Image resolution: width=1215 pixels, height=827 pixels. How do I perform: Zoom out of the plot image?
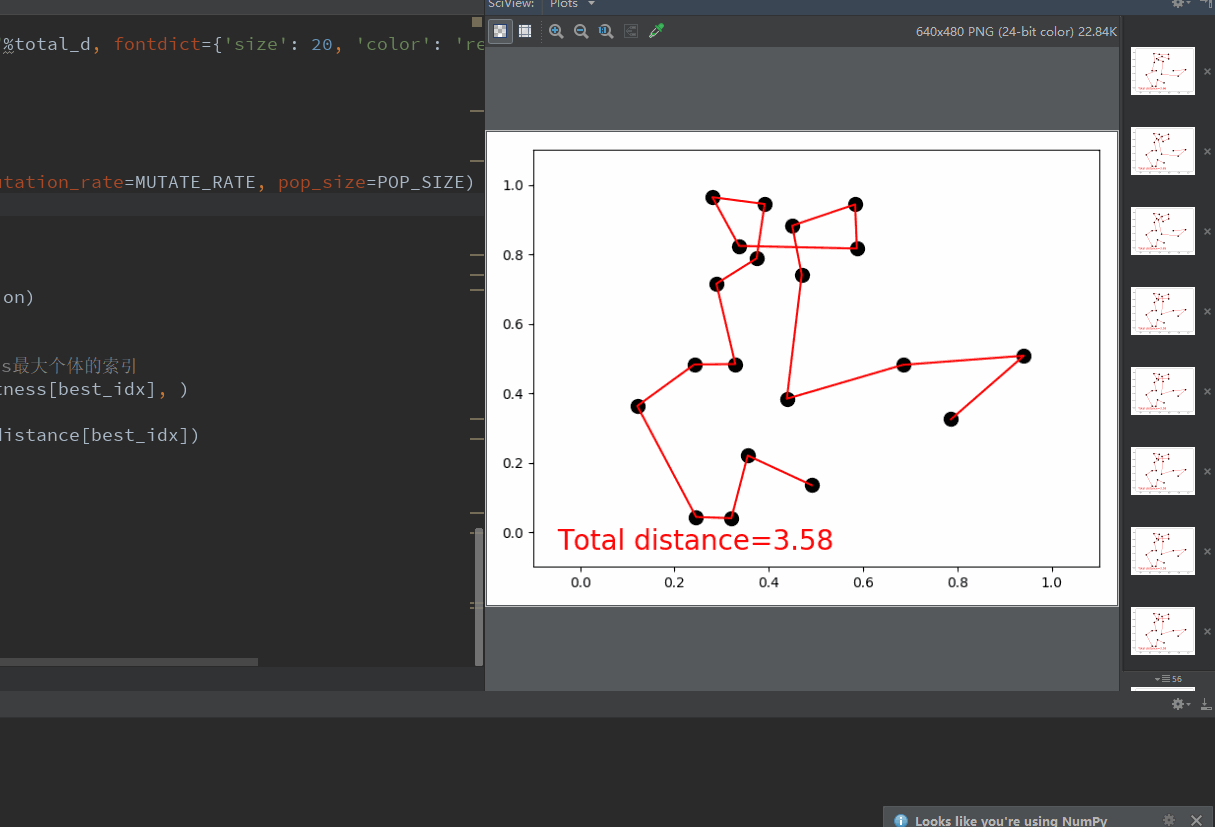[x=581, y=32]
